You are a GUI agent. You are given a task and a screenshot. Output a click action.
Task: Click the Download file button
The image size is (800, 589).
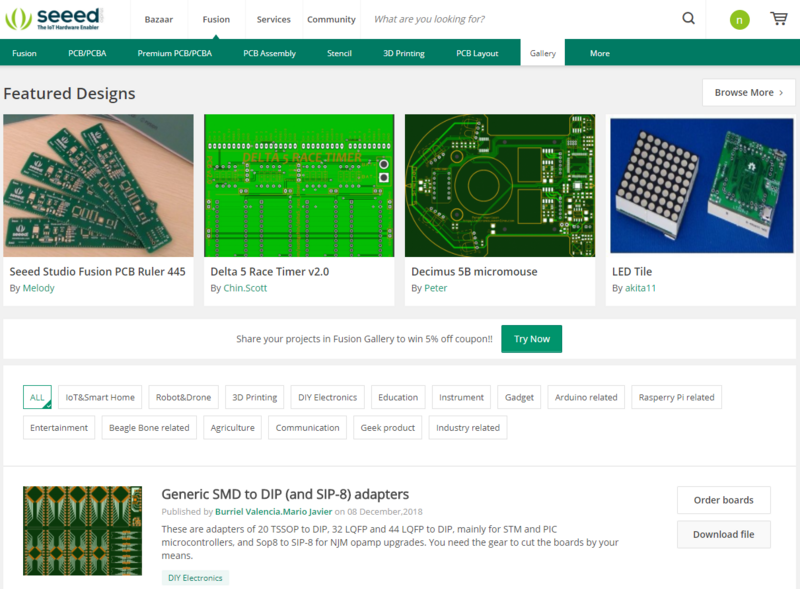coord(723,534)
